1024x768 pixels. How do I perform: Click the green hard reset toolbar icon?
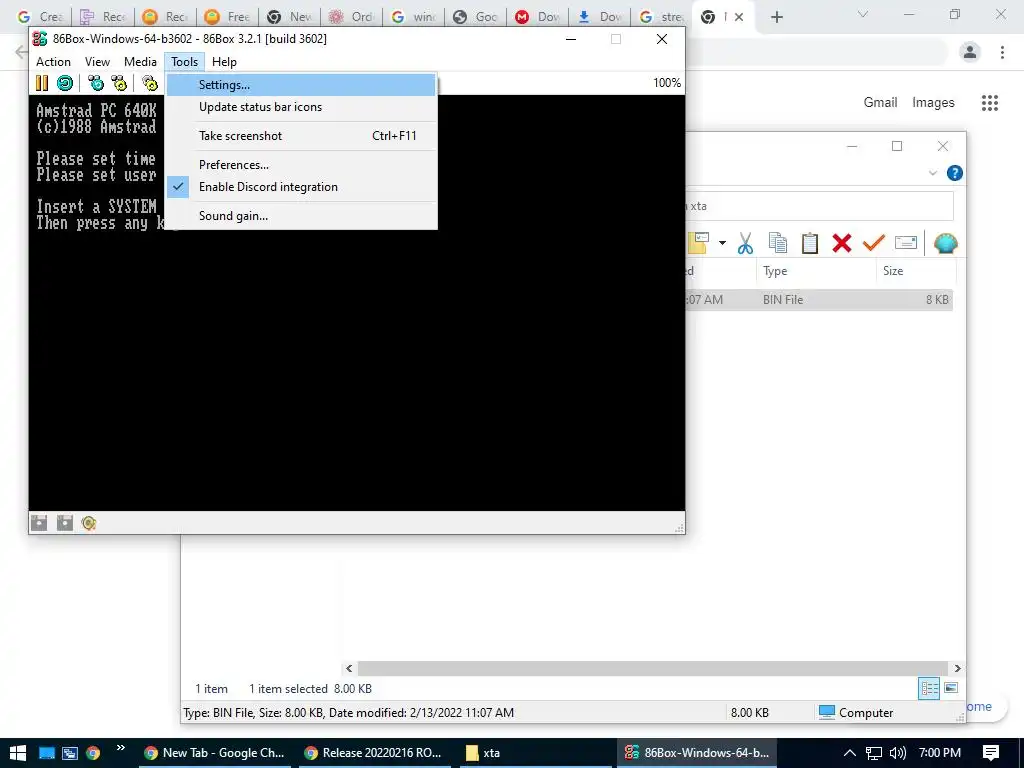(65, 83)
